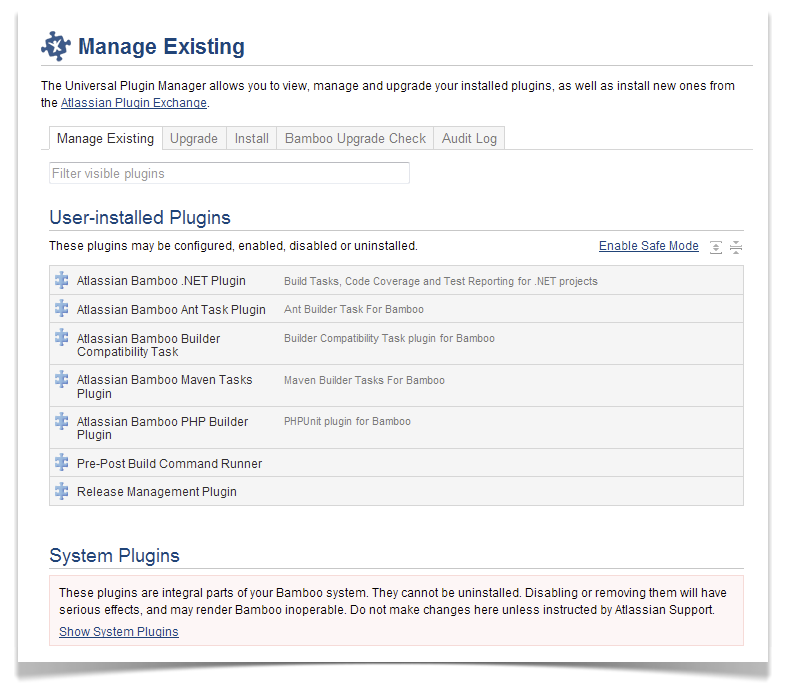Click the Ant Task Plugin puzzle icon
This screenshot has width=785, height=688.
62,309
